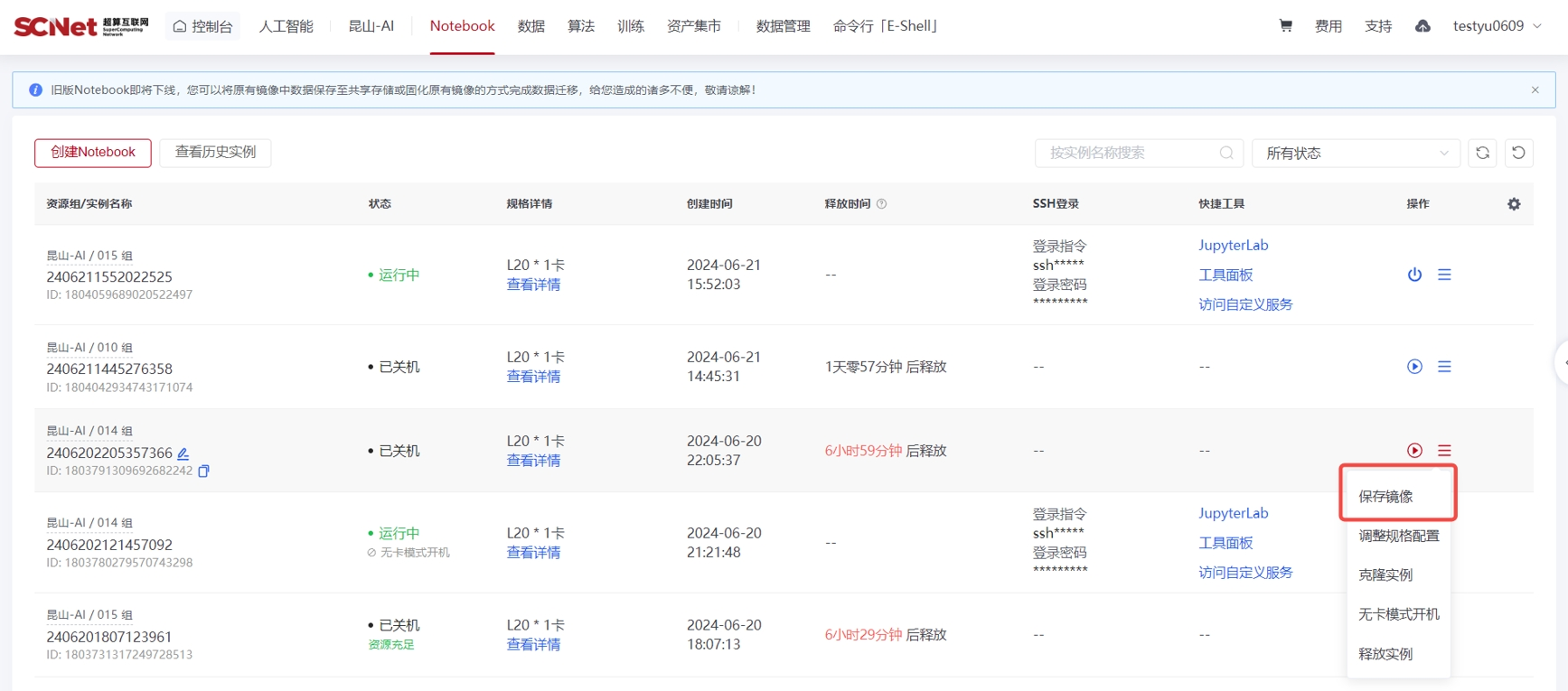Open more actions menu for instance 2406211445276358
Viewport: 1568px width, 691px height.
click(1444, 367)
